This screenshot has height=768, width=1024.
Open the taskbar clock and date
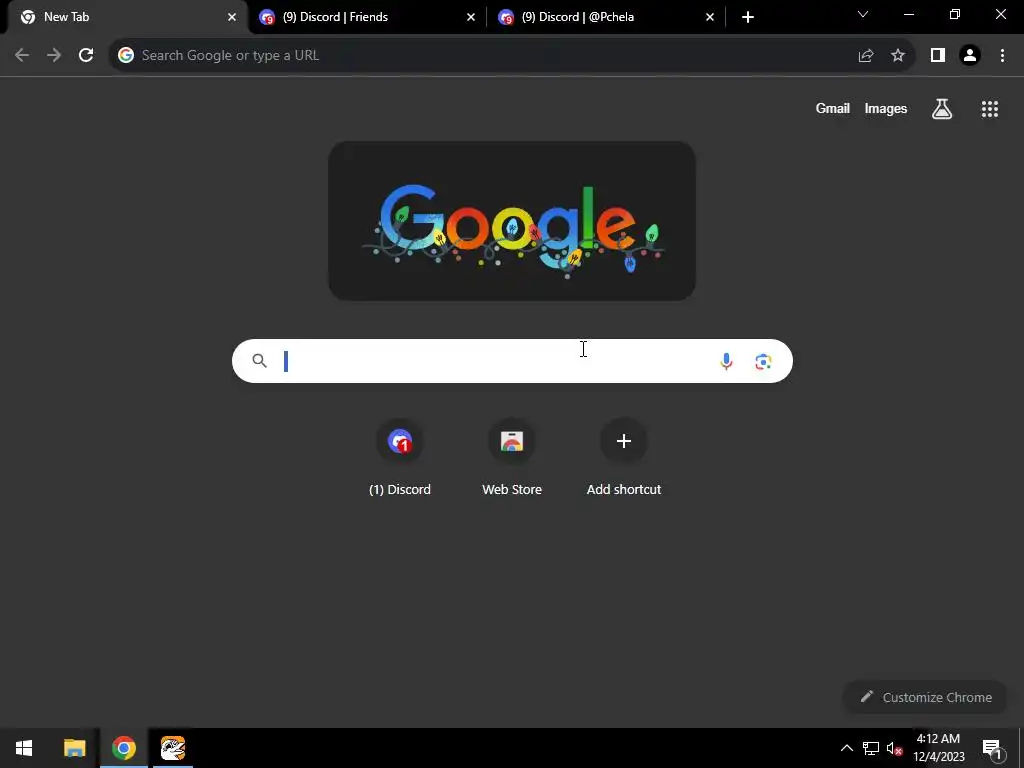coord(938,748)
